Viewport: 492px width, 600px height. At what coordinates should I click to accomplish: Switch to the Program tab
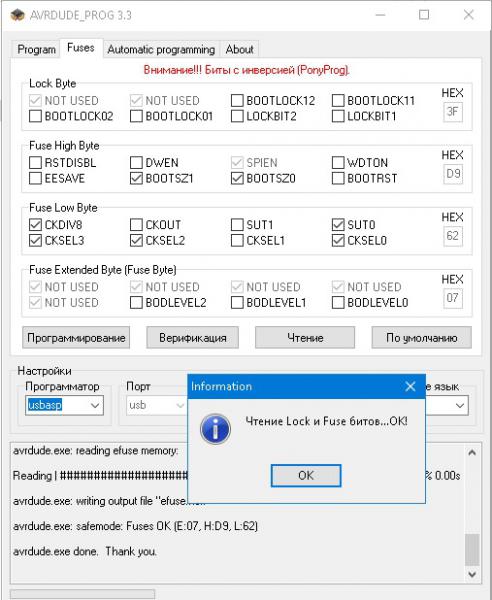tap(36, 49)
